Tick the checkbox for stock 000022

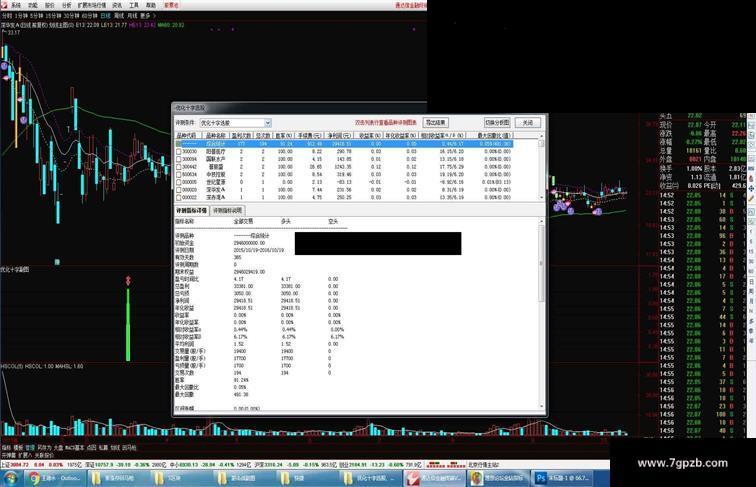(179, 197)
